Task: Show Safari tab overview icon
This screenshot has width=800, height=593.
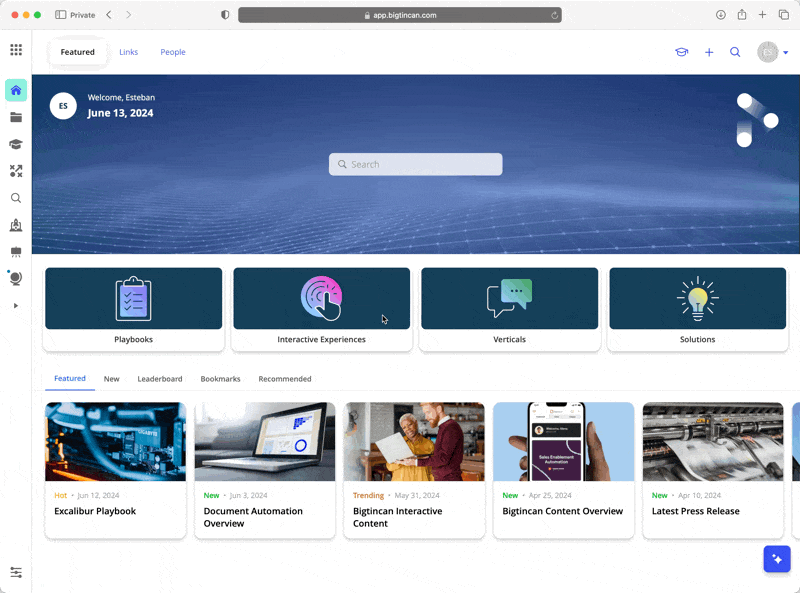Action: [784, 15]
